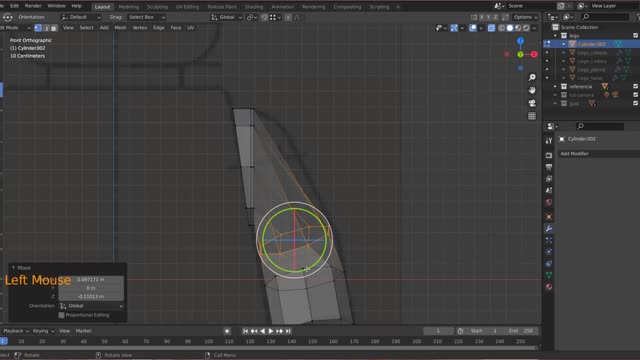Toggle Proportional Editing checkbox in Move panel
Screen dimensions: 640x360
point(62,315)
